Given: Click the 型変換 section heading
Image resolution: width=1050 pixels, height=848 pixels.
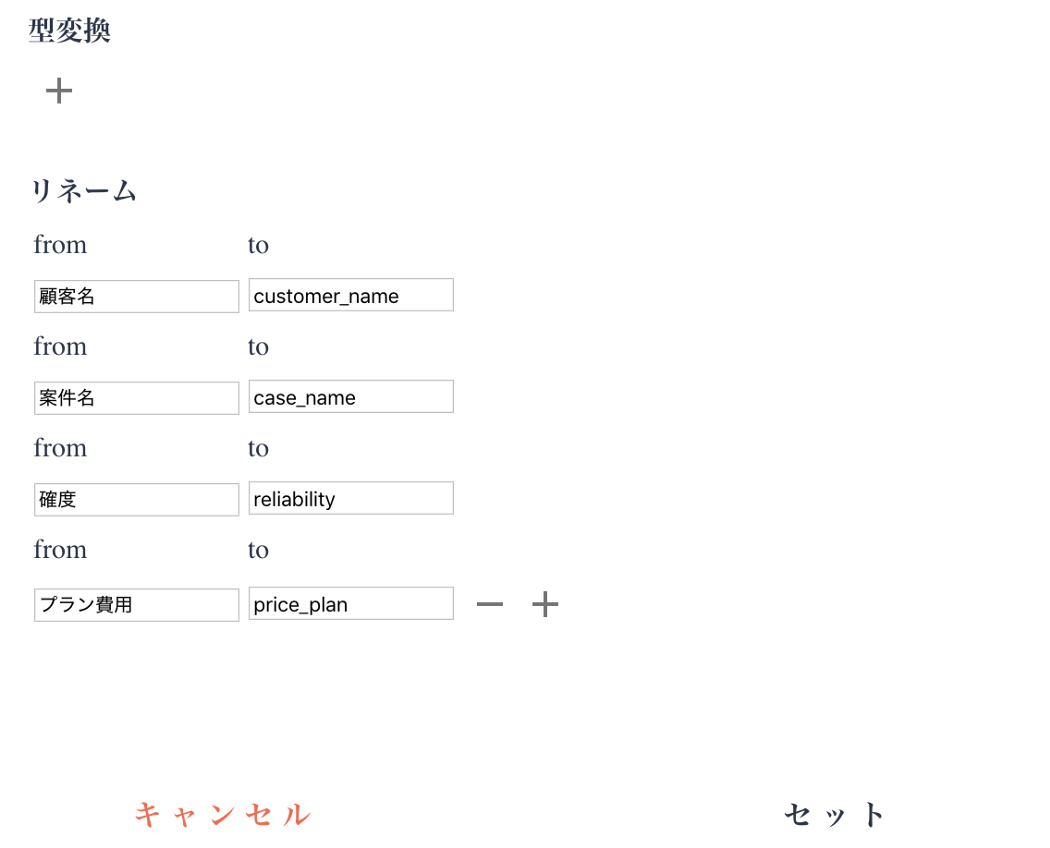Looking at the screenshot, I should [x=69, y=31].
